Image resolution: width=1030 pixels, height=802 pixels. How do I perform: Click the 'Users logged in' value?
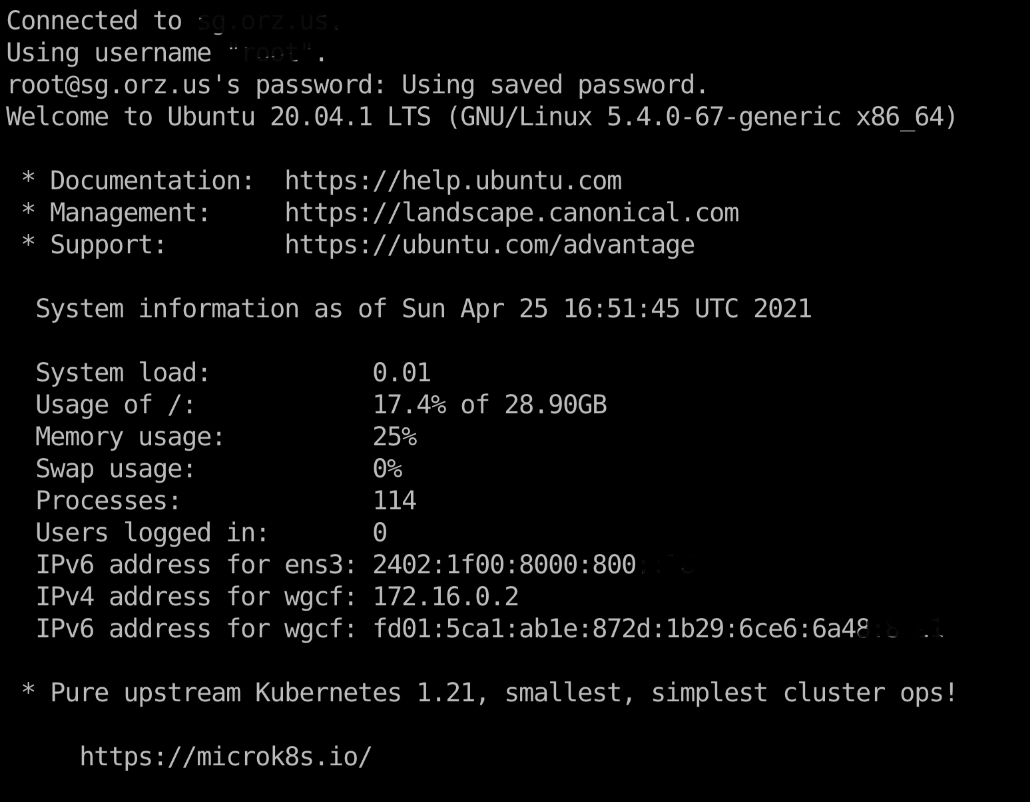point(380,533)
